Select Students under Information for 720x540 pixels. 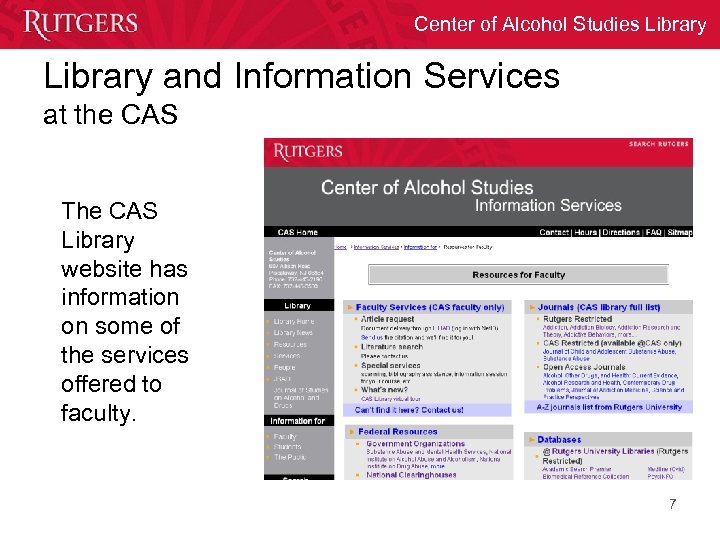[x=287, y=446]
